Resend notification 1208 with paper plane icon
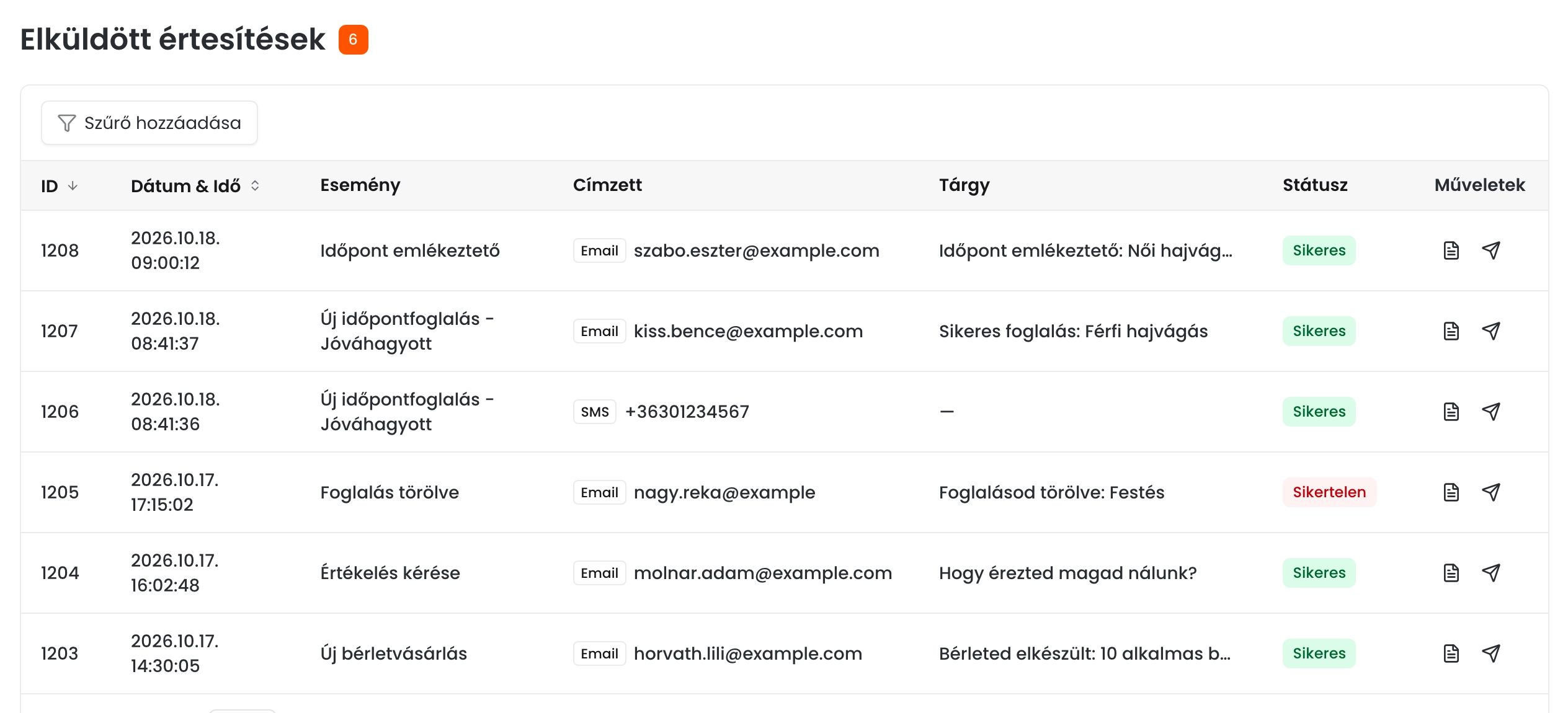Viewport: 1568px width, 713px height. [1491, 250]
